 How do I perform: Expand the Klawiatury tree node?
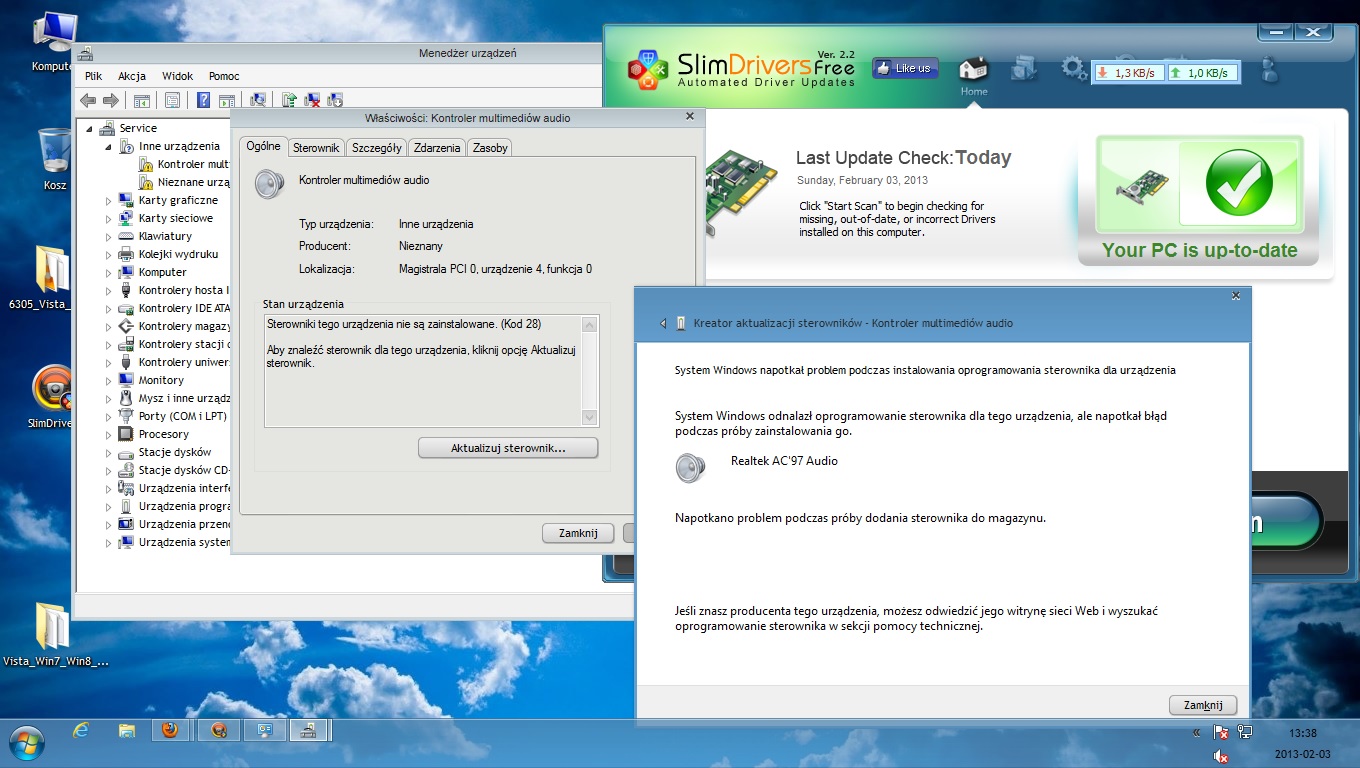coord(109,236)
